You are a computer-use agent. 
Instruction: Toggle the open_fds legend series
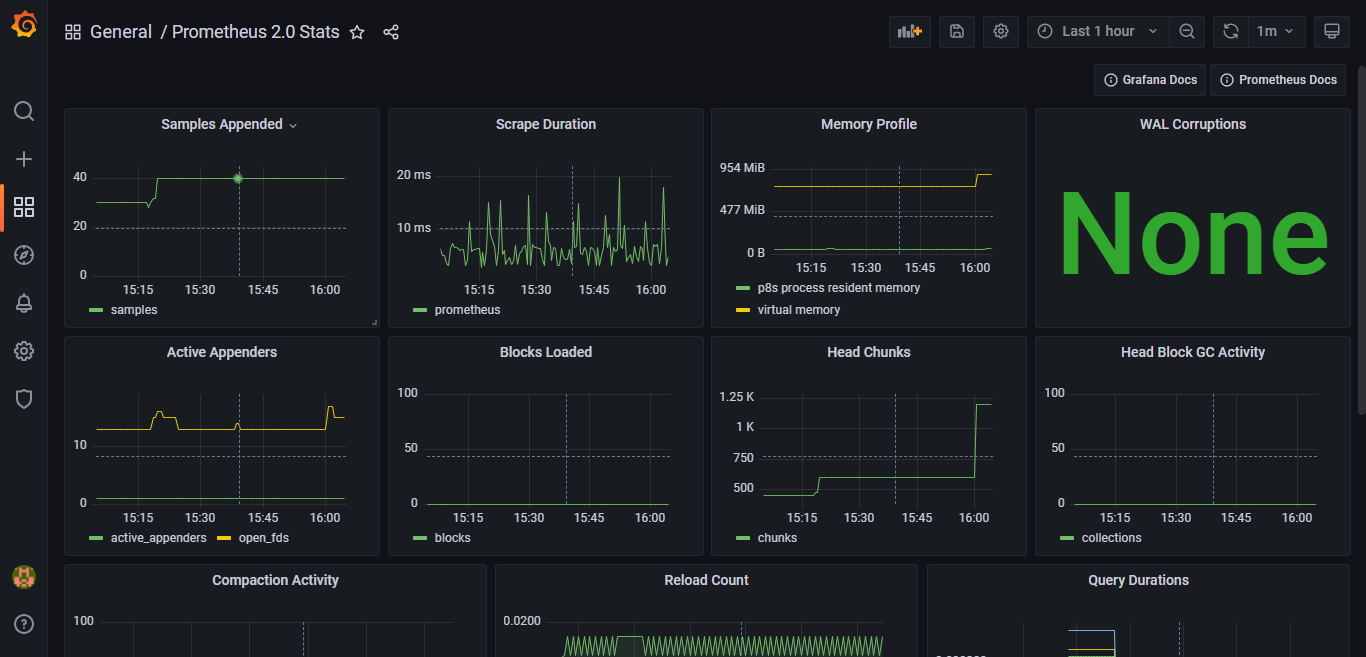pos(264,538)
